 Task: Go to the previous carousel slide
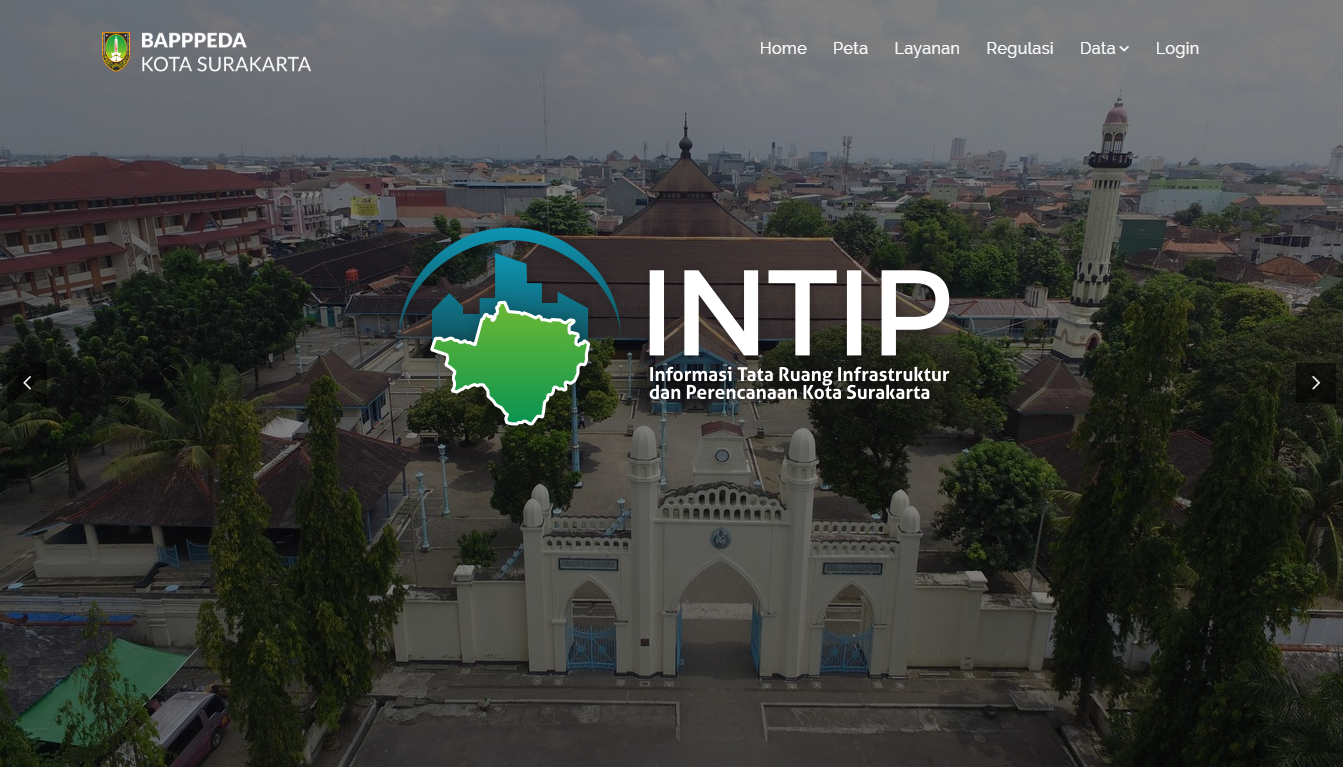pyautogui.click(x=27, y=383)
